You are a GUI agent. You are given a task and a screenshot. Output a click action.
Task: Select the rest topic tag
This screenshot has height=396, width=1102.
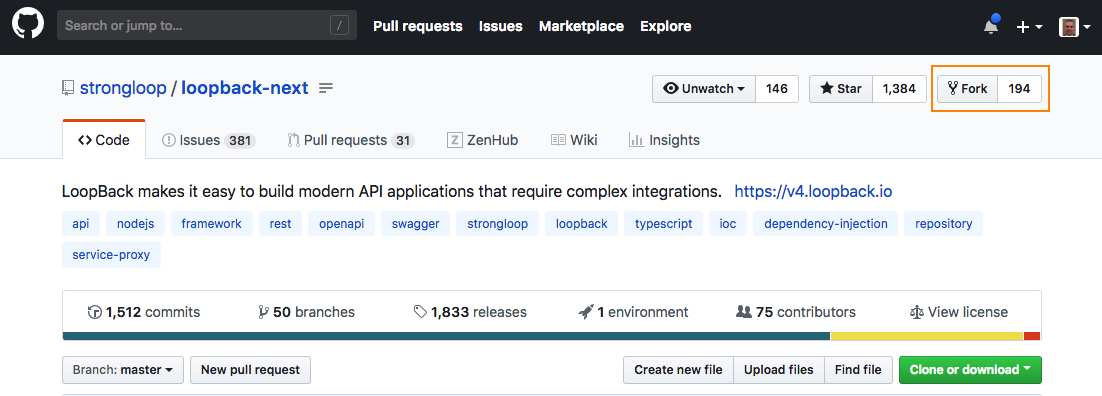280,224
